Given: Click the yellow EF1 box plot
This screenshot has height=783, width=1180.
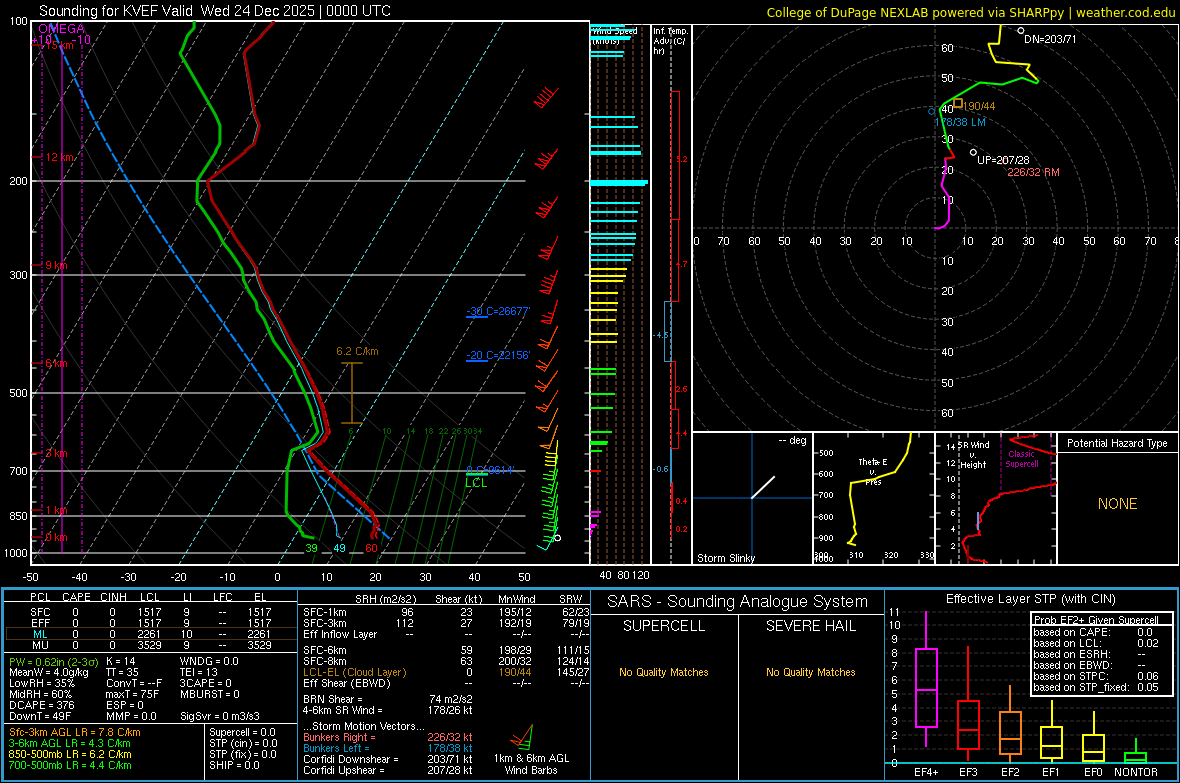Looking at the screenshot, I should click(x=1051, y=742).
